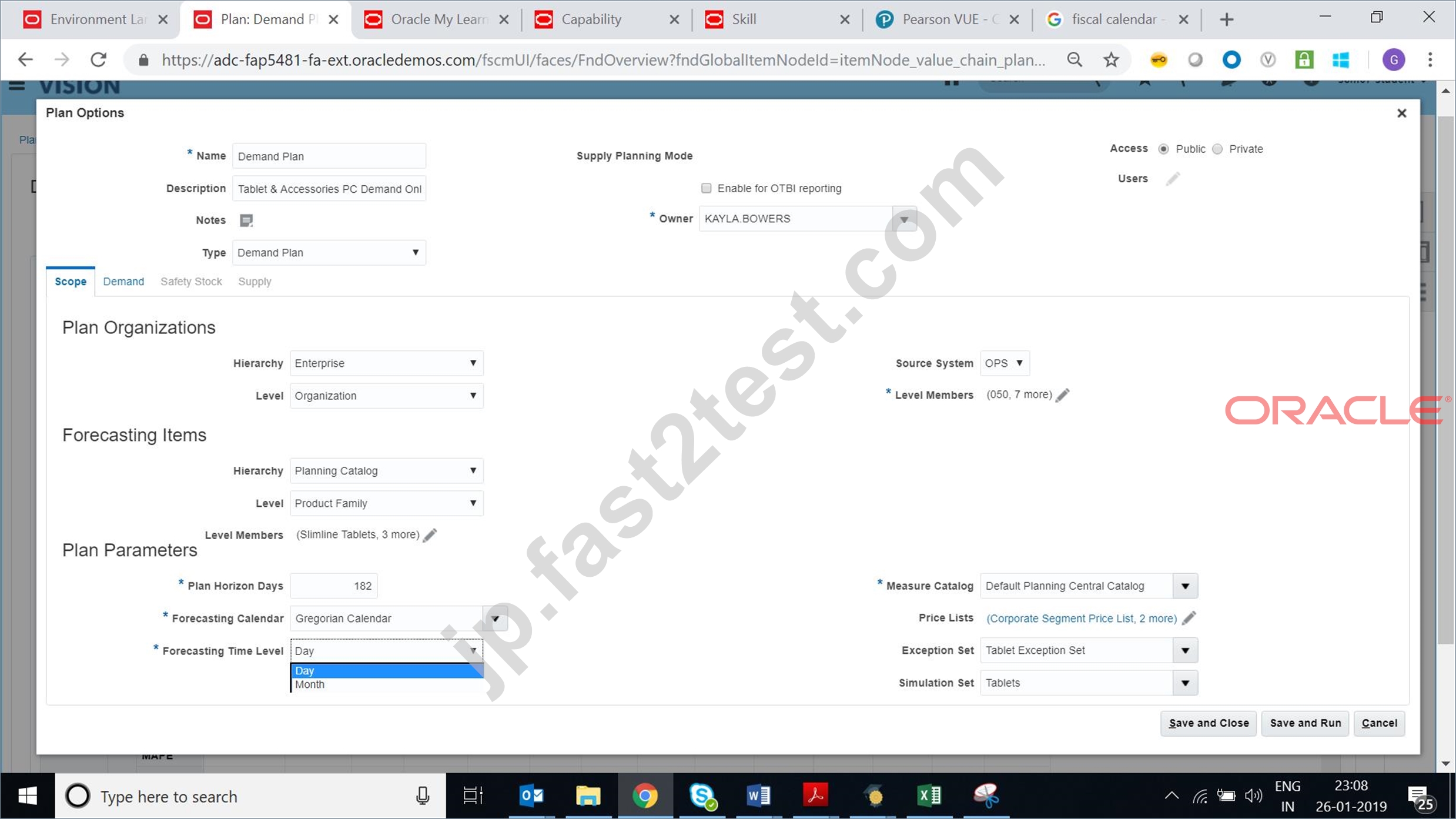Toggle the Forecasting Time Level dropdown
This screenshot has width=1456, height=819.
[386, 651]
